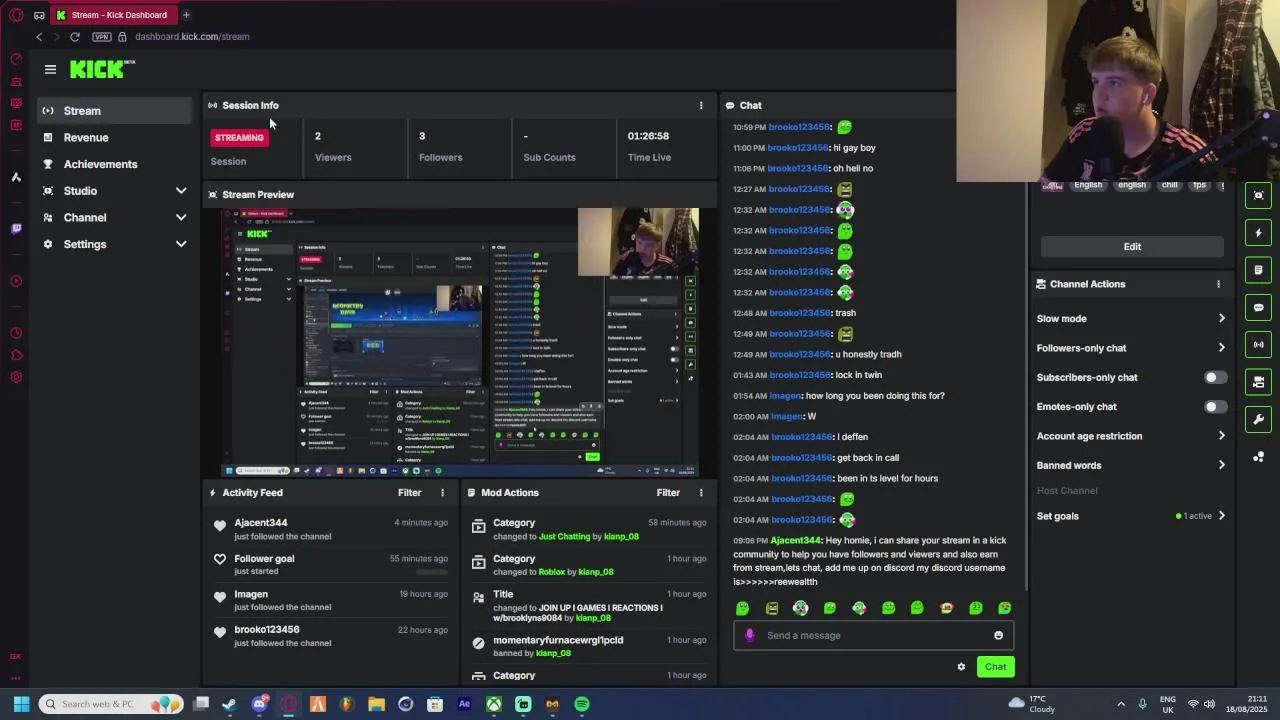
Task: Open the emoji picker in message box
Action: click(998, 635)
